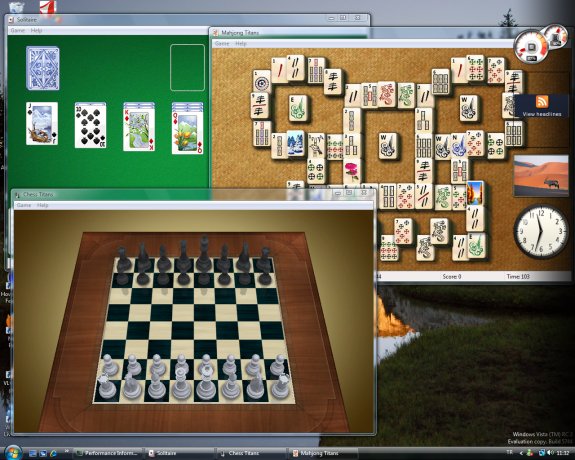Click the winter snow scene Mahjong tile
This screenshot has height=460, width=575.
click(296, 144)
